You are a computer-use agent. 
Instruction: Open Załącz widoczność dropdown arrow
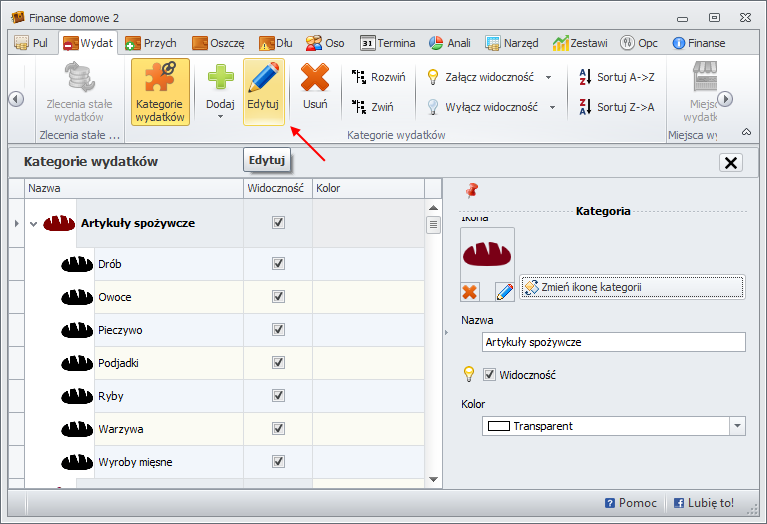pyautogui.click(x=549, y=77)
